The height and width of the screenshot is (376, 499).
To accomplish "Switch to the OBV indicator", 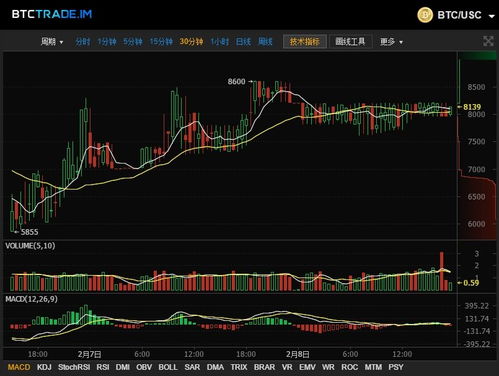I will pos(144,367).
